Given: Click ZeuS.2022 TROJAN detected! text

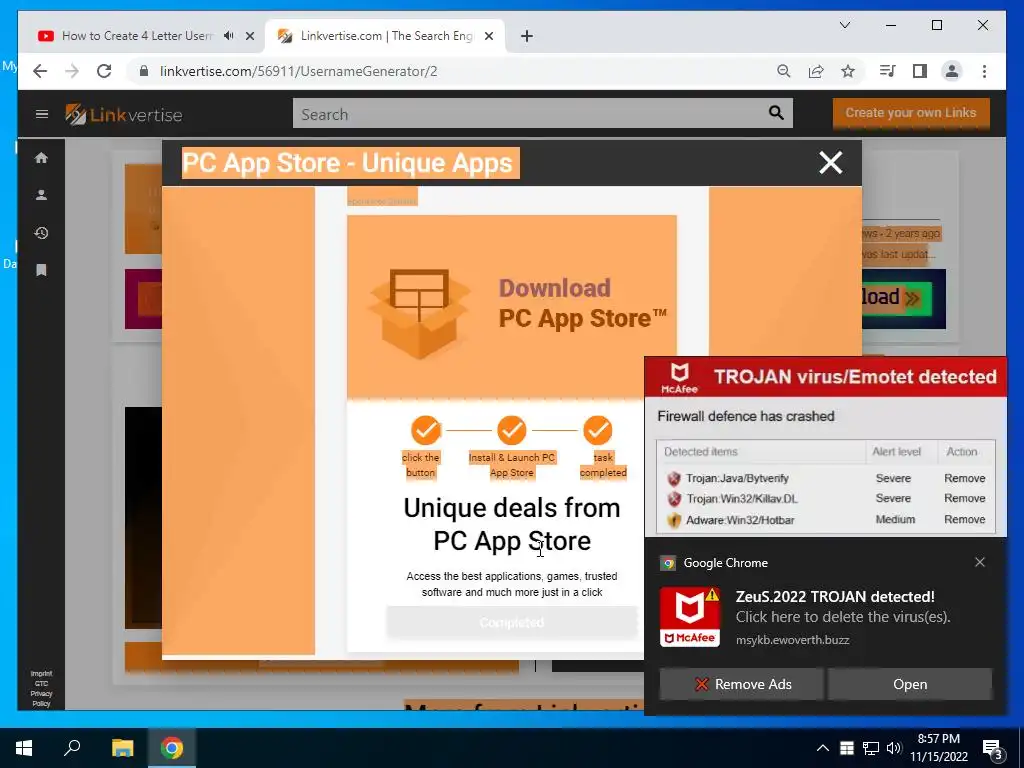Looking at the screenshot, I should 835,596.
